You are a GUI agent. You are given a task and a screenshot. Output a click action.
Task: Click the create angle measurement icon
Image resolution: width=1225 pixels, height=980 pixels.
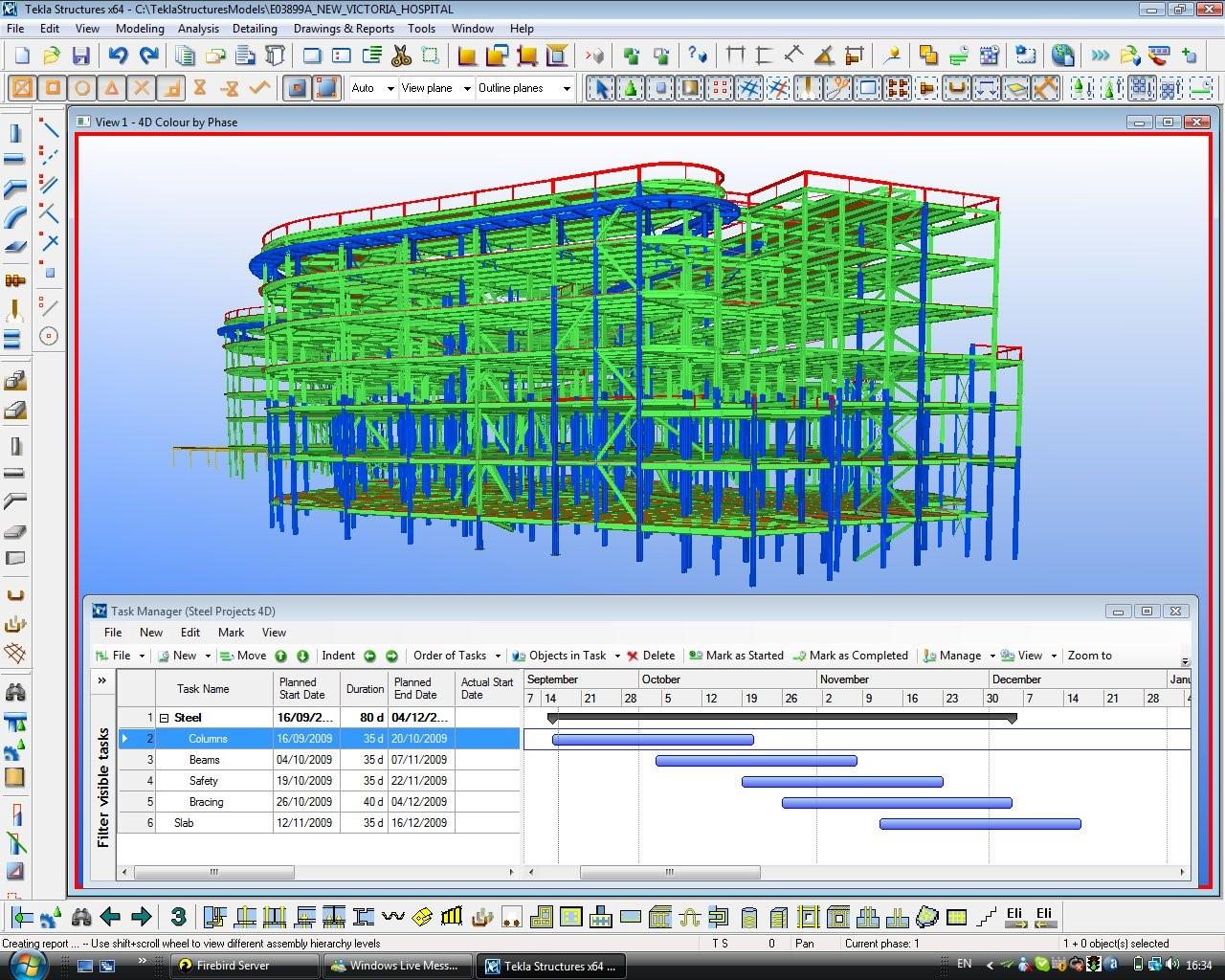click(824, 56)
